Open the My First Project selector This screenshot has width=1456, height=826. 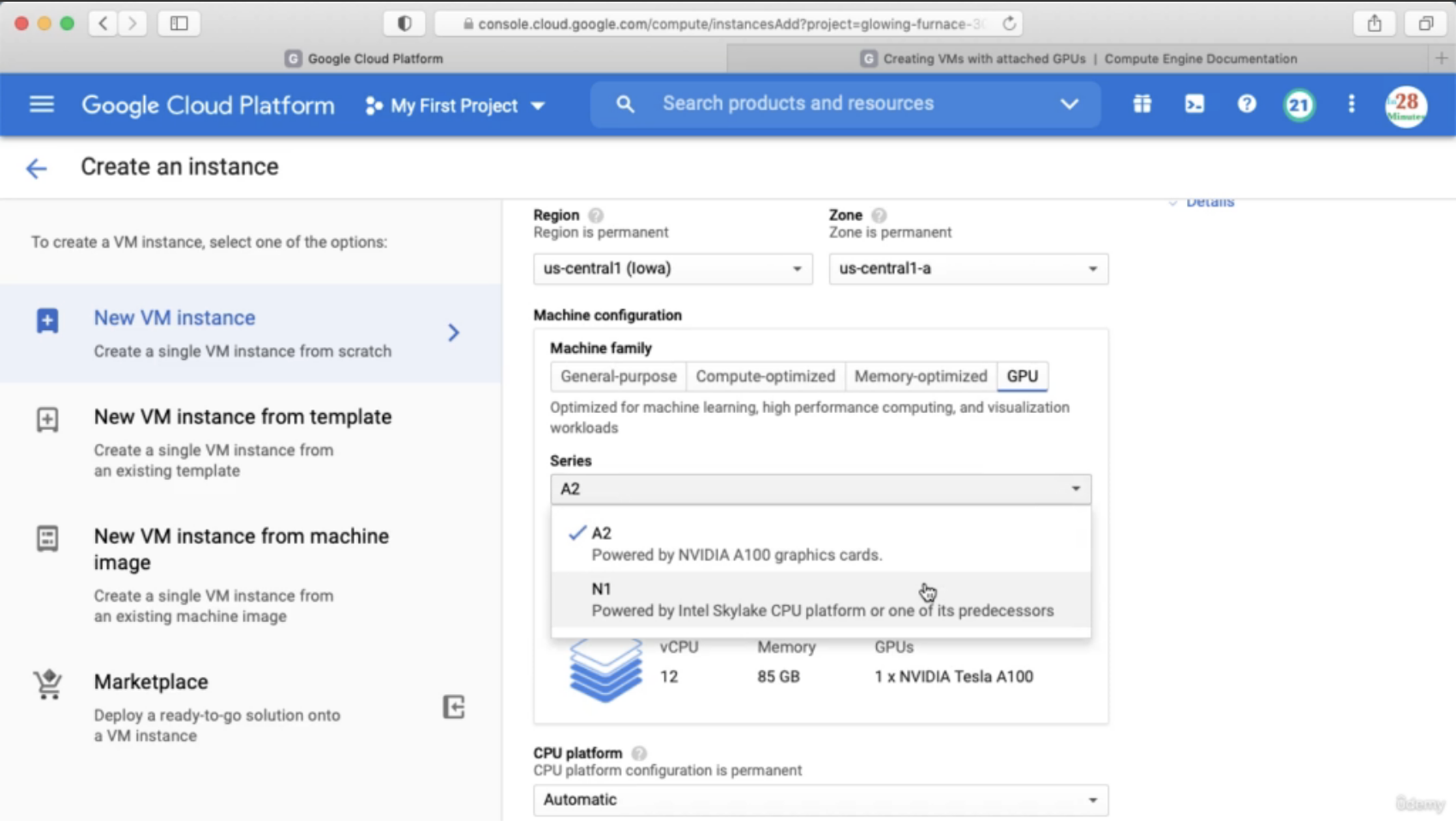pyautogui.click(x=455, y=105)
